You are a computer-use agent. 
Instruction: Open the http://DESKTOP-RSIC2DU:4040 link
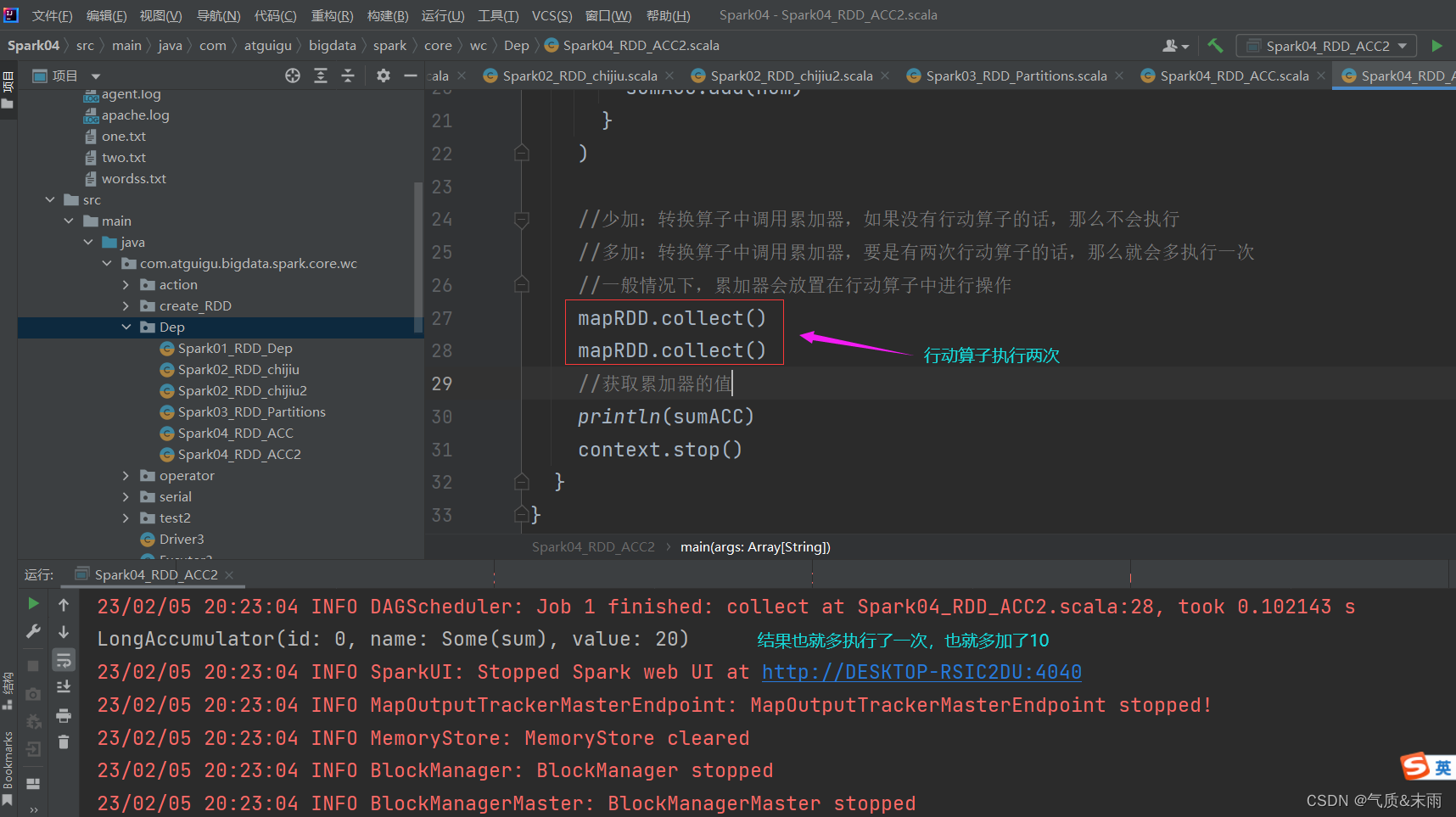[x=921, y=672]
